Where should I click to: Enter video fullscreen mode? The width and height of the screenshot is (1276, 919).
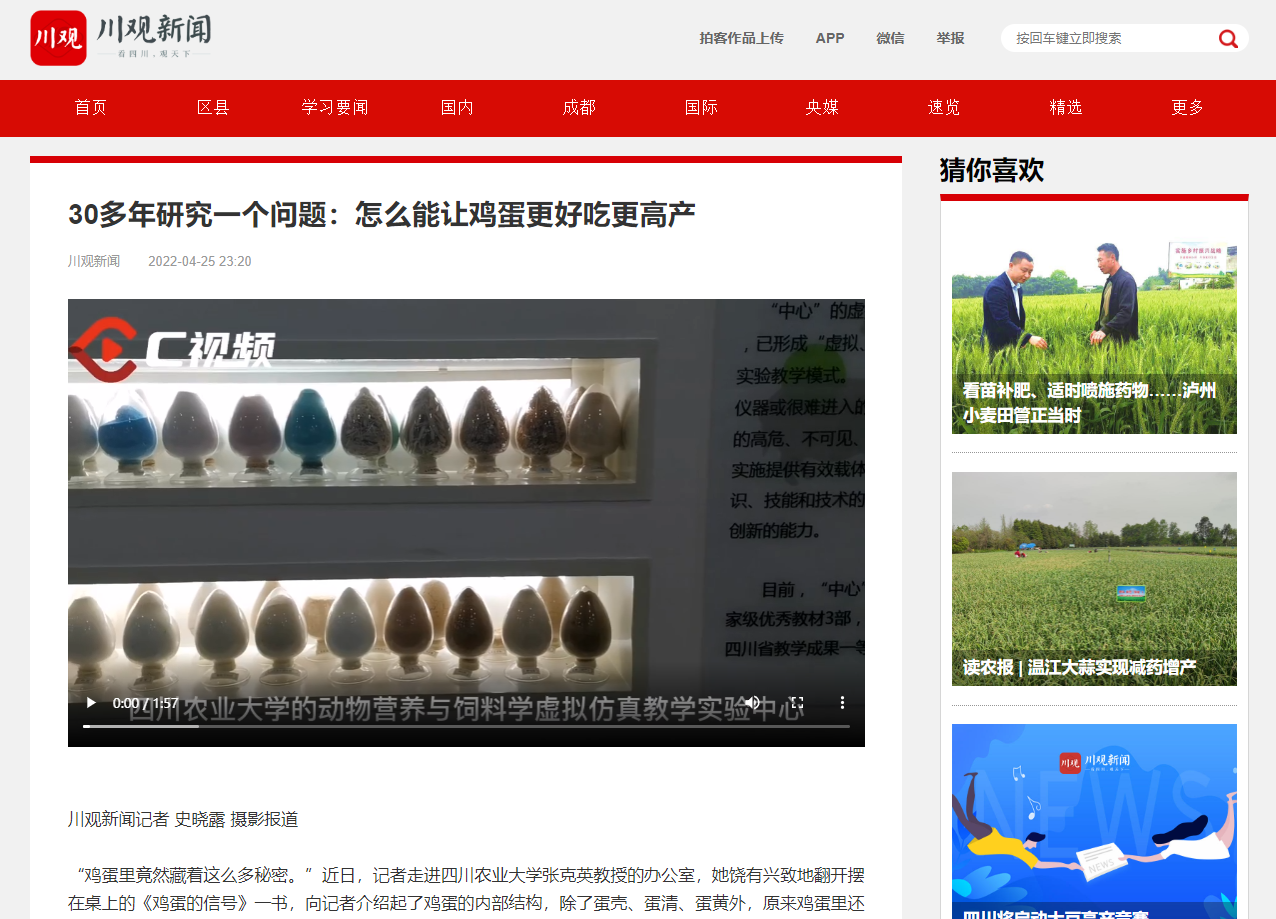(797, 703)
